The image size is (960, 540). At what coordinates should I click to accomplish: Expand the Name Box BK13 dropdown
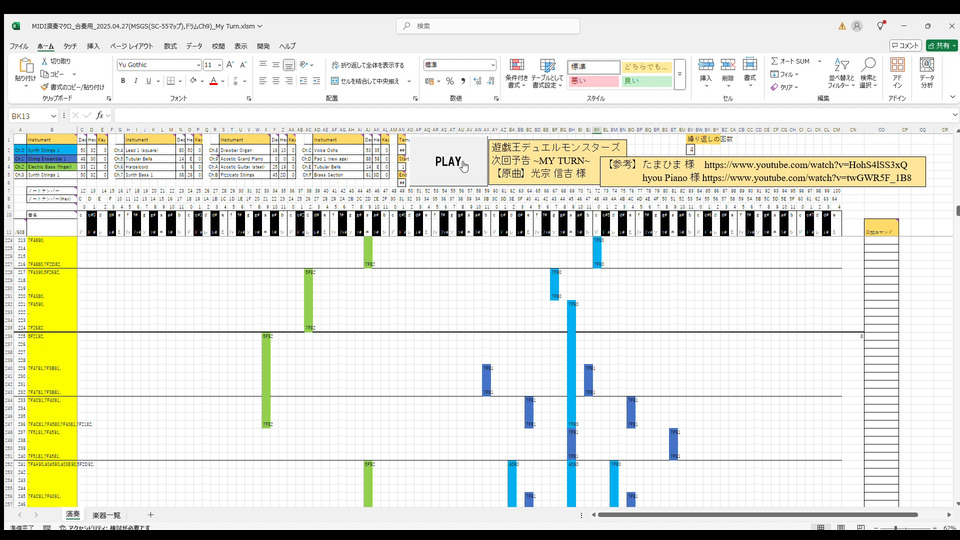[54, 116]
